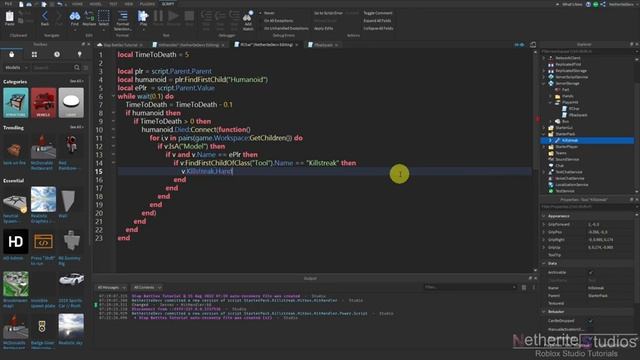The height and width of the screenshot is (360, 640).
Task: Click the Resume arrow icon
Action: 173,16
